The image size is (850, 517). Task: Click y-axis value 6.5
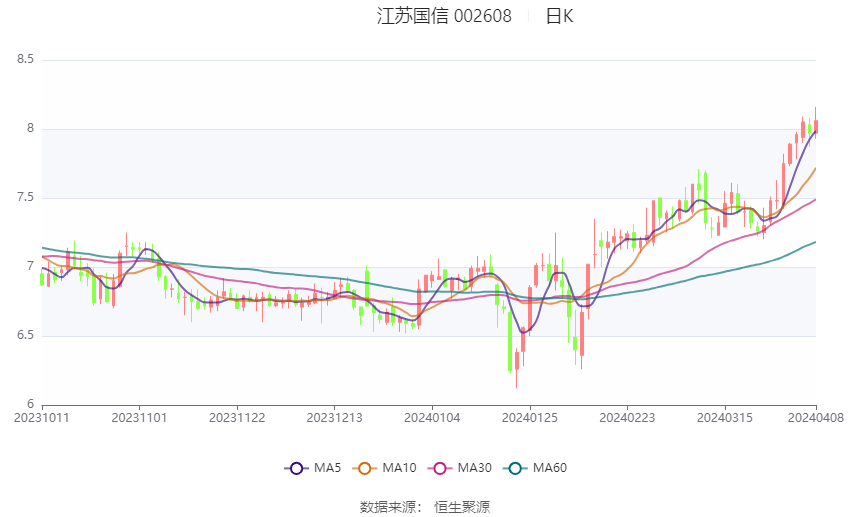coord(25,335)
